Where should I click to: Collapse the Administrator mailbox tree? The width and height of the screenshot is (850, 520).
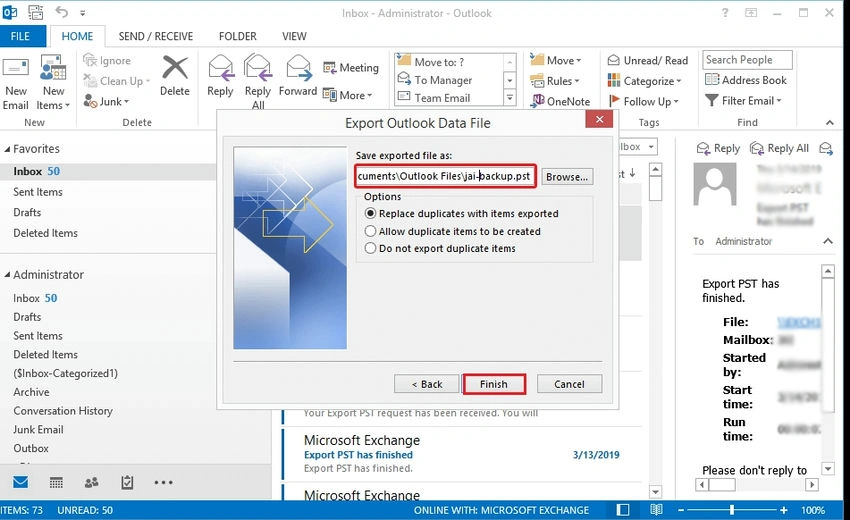pyautogui.click(x=7, y=275)
